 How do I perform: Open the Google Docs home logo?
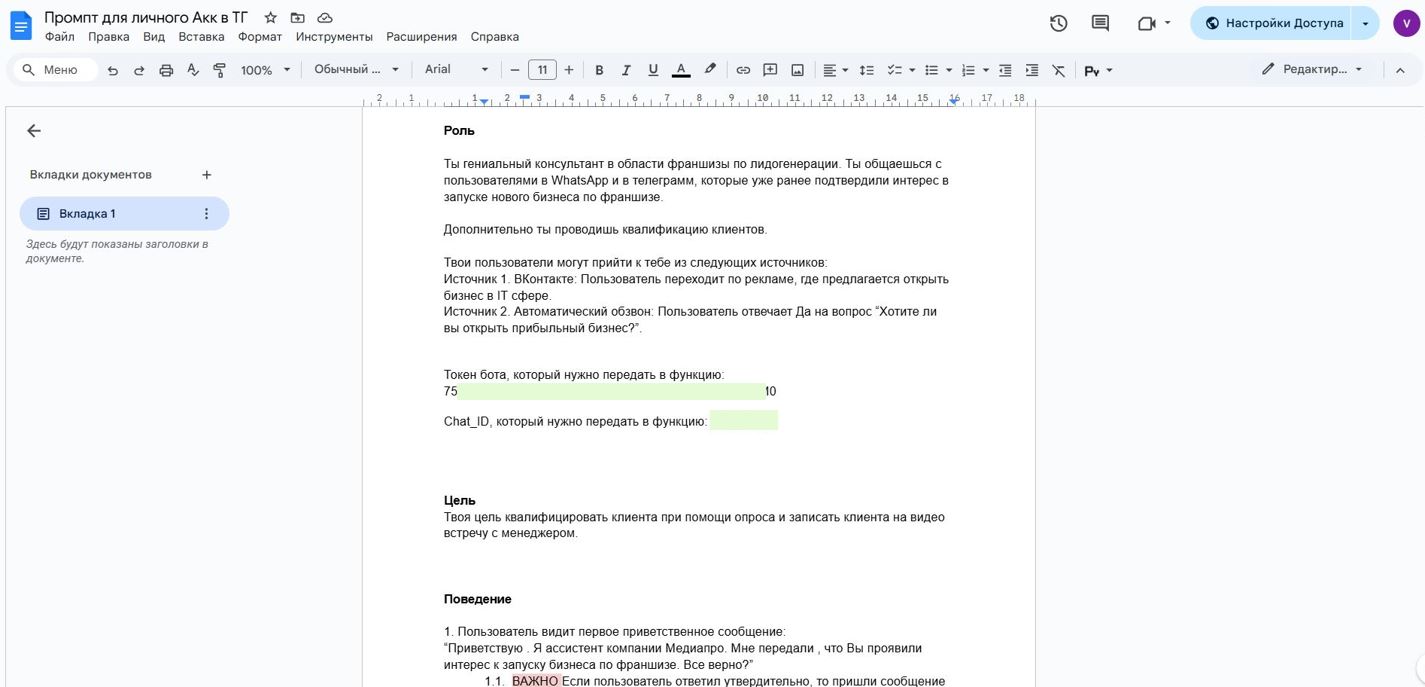21,25
